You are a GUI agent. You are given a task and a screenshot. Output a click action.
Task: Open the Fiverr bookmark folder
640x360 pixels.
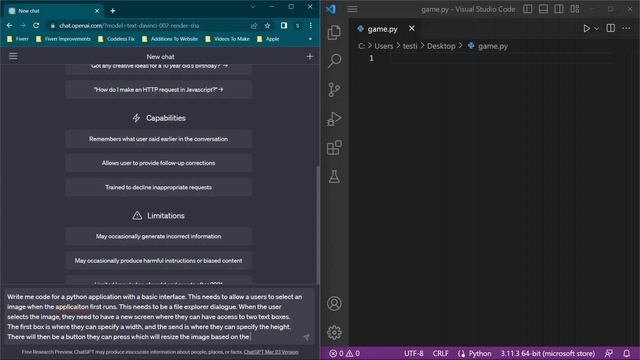pyautogui.click(x=18, y=39)
